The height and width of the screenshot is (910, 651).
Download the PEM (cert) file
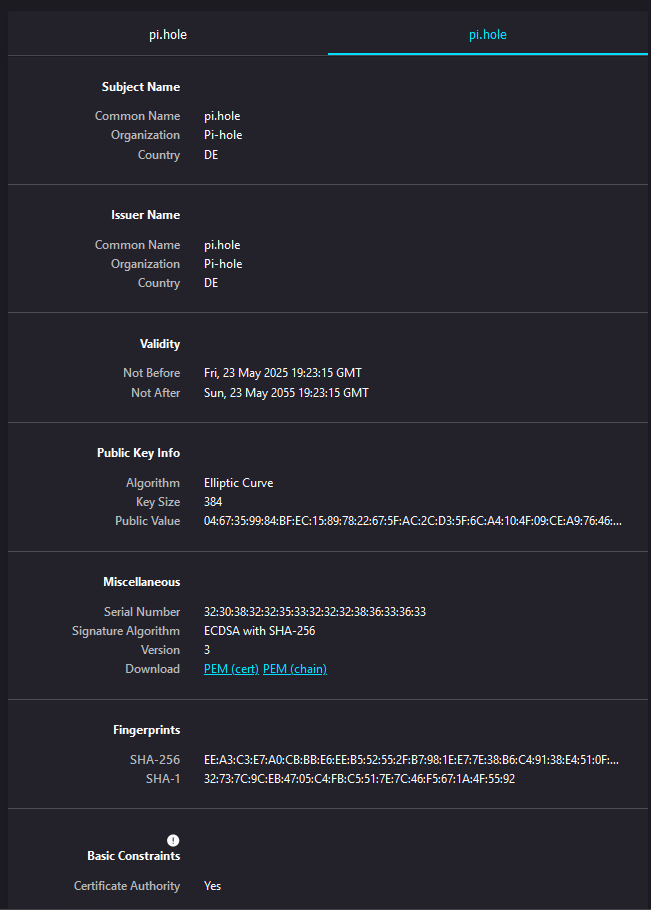pyautogui.click(x=231, y=669)
